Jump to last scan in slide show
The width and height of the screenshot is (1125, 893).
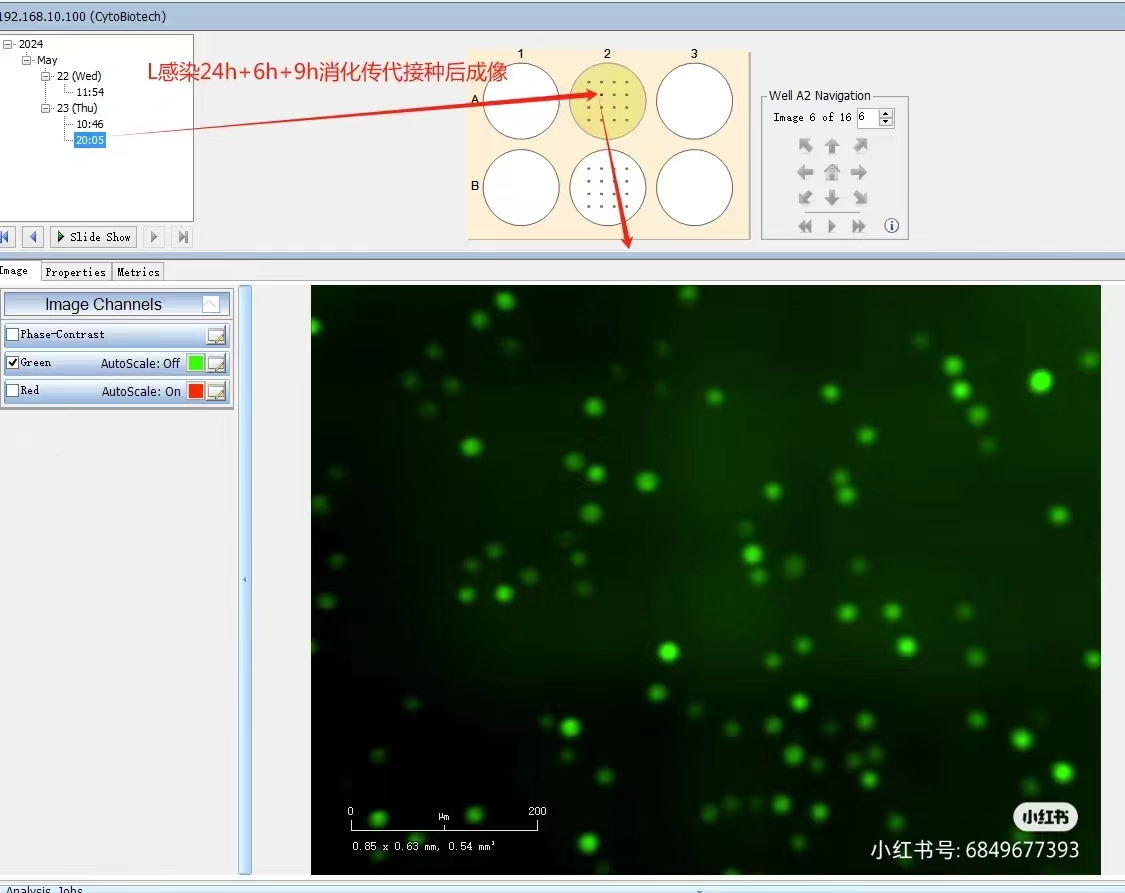183,237
